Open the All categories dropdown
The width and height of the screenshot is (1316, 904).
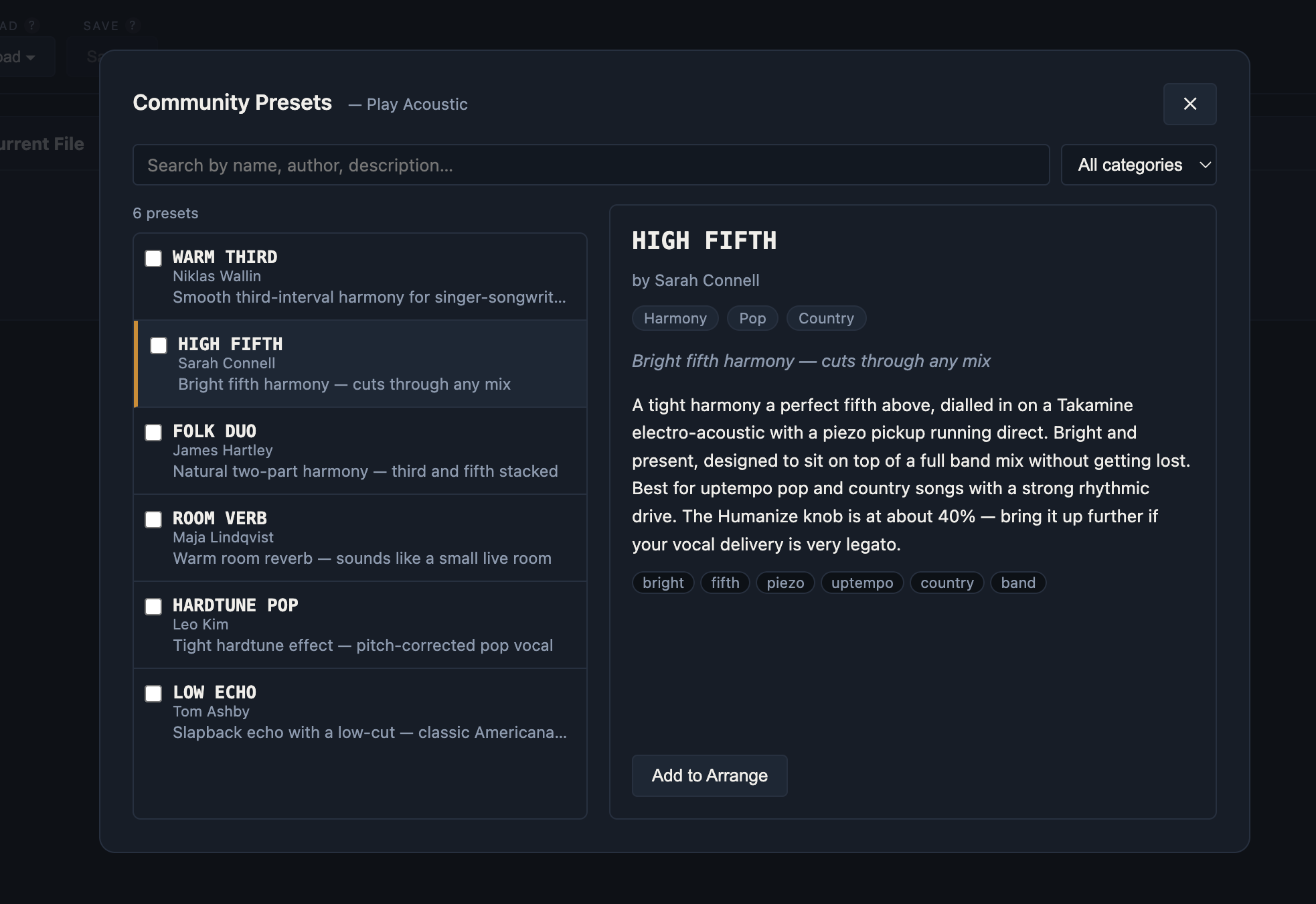[x=1139, y=165]
